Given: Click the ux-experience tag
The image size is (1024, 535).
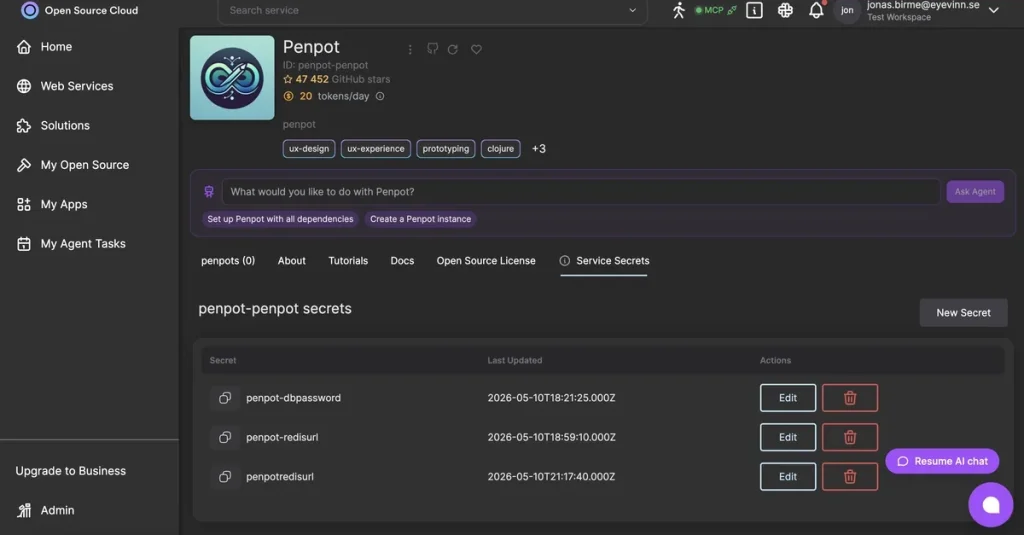Looking at the screenshot, I should pyautogui.click(x=376, y=149).
